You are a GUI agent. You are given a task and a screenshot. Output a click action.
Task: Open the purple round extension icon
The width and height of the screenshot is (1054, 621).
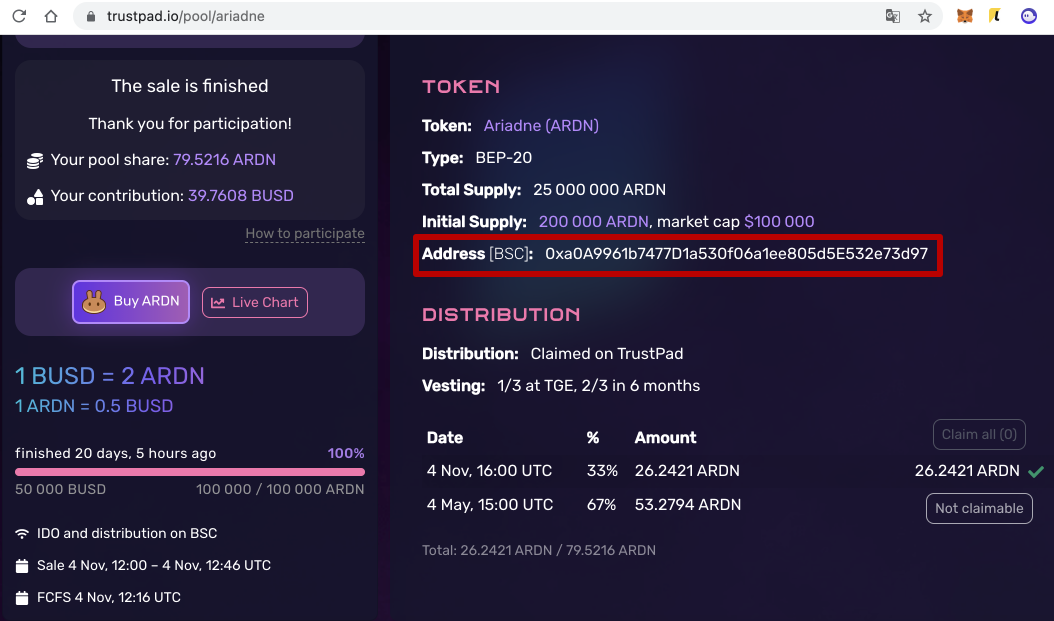(1028, 17)
